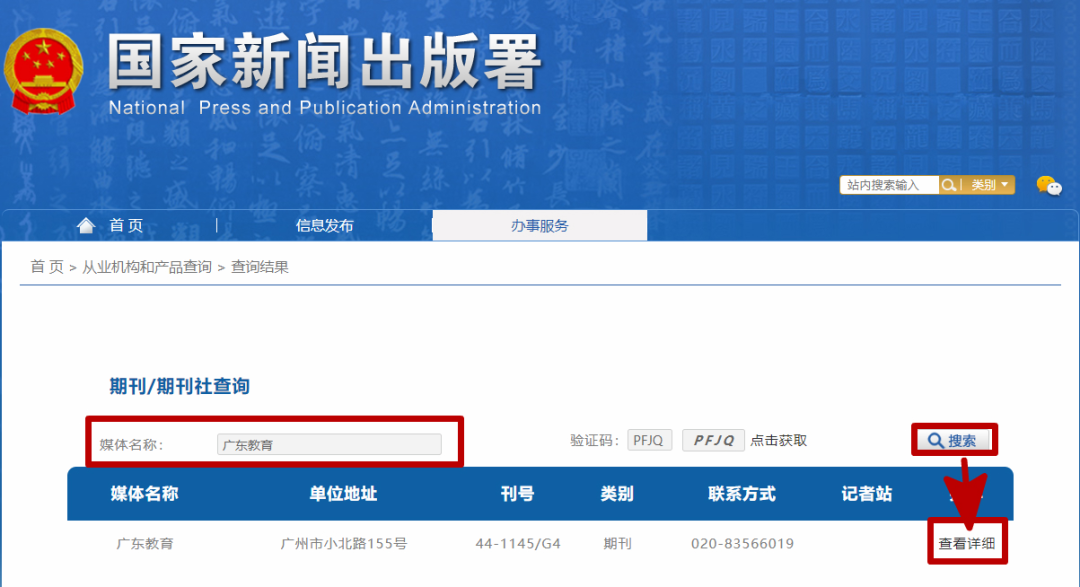Focus the 验证码 input field
1080x587 pixels.
[650, 440]
